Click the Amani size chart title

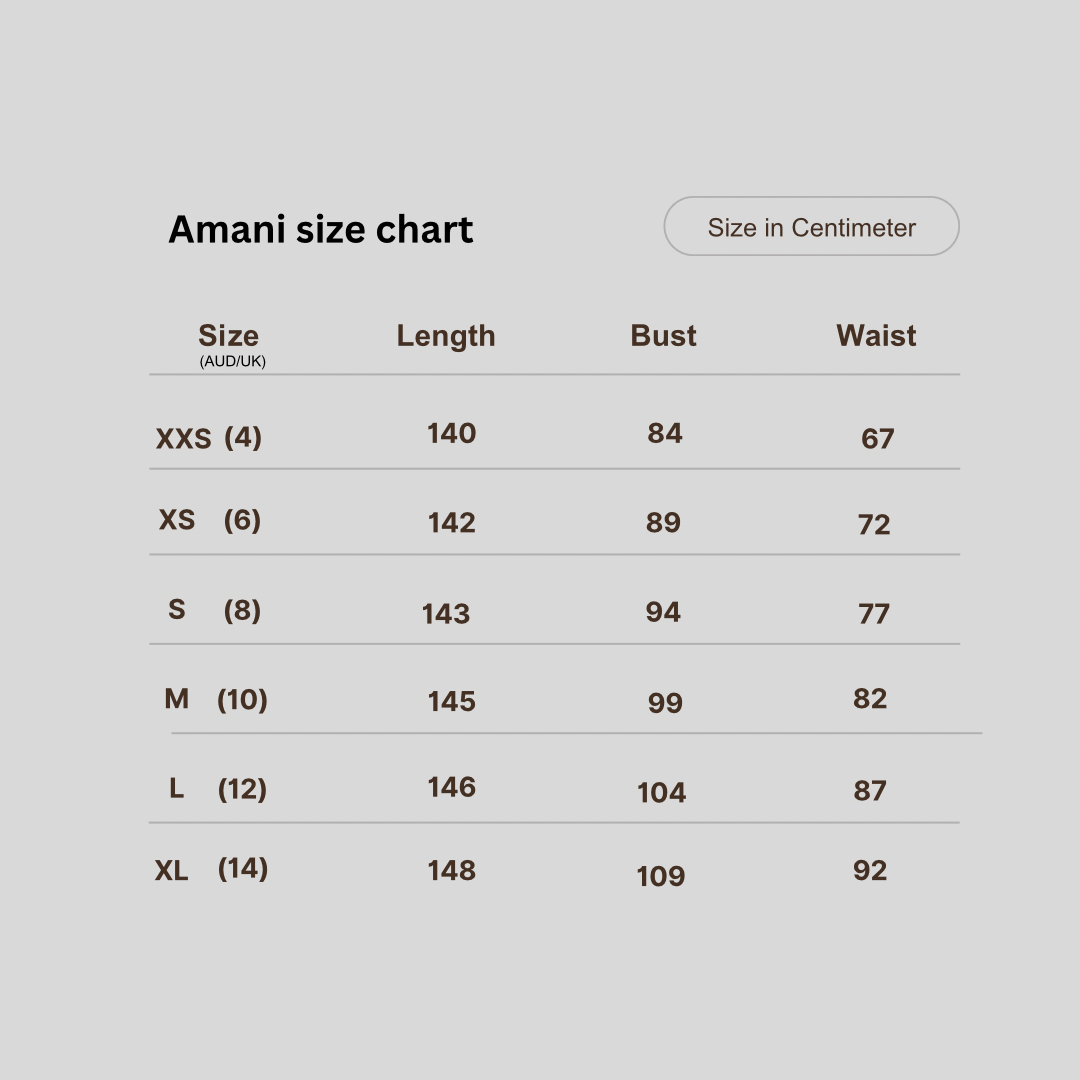(320, 230)
